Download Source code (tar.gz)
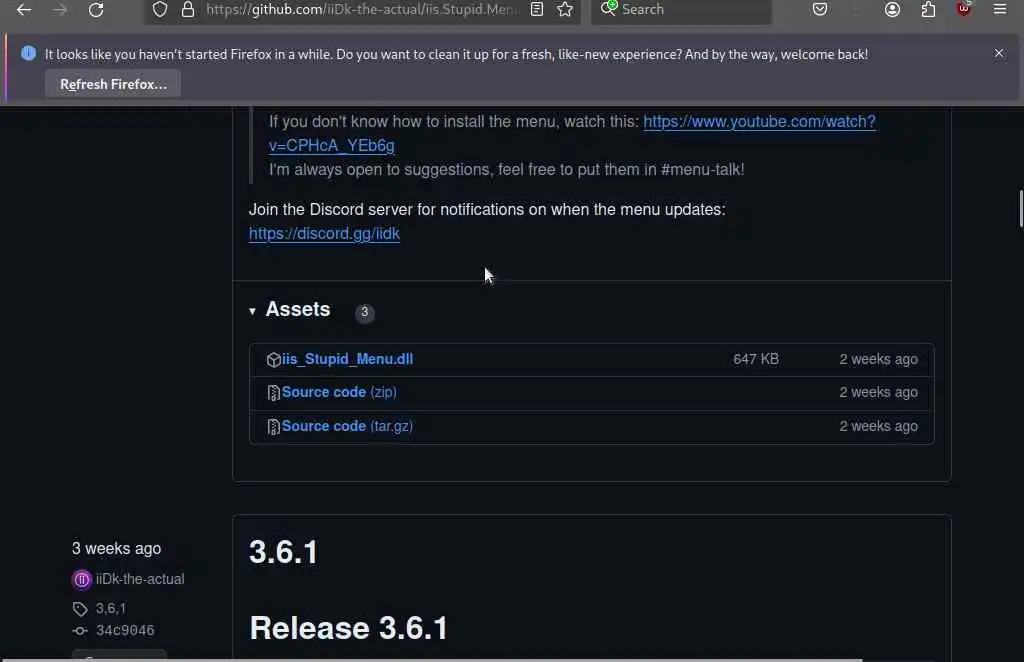 coord(347,426)
